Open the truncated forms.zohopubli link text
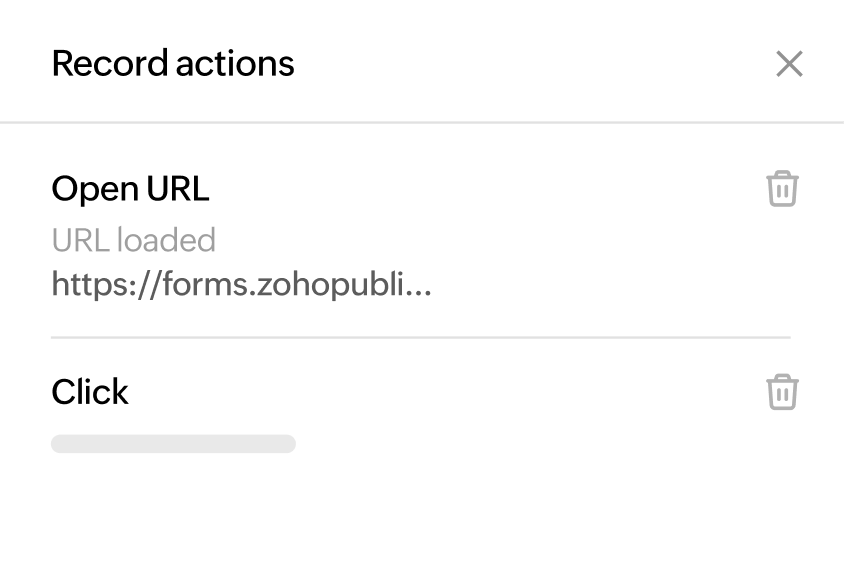Screen dimensions: 844x578 tap(241, 286)
